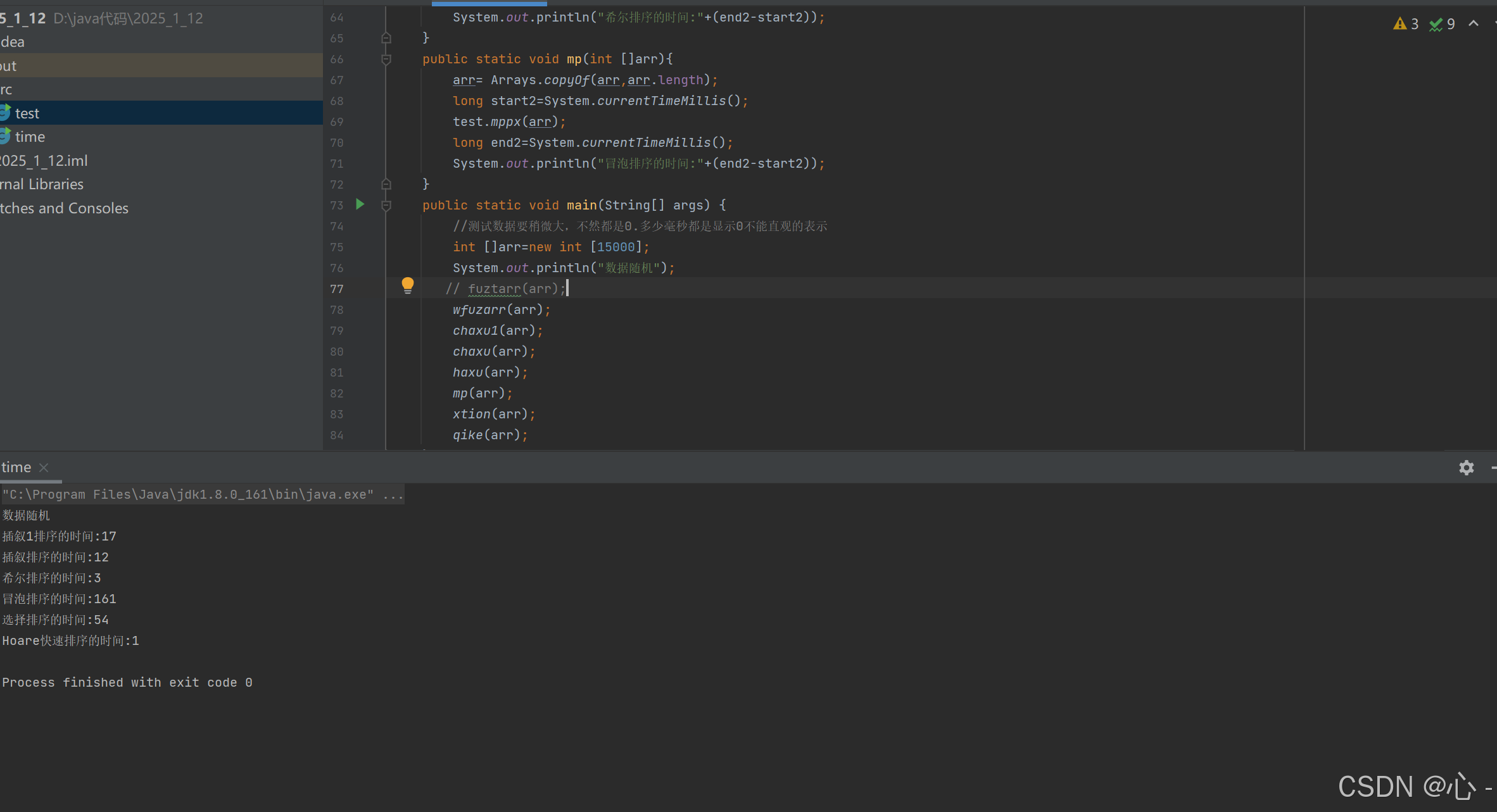The width and height of the screenshot is (1497, 812).
Task: Click the green run arrow beside main method
Action: pos(360,204)
